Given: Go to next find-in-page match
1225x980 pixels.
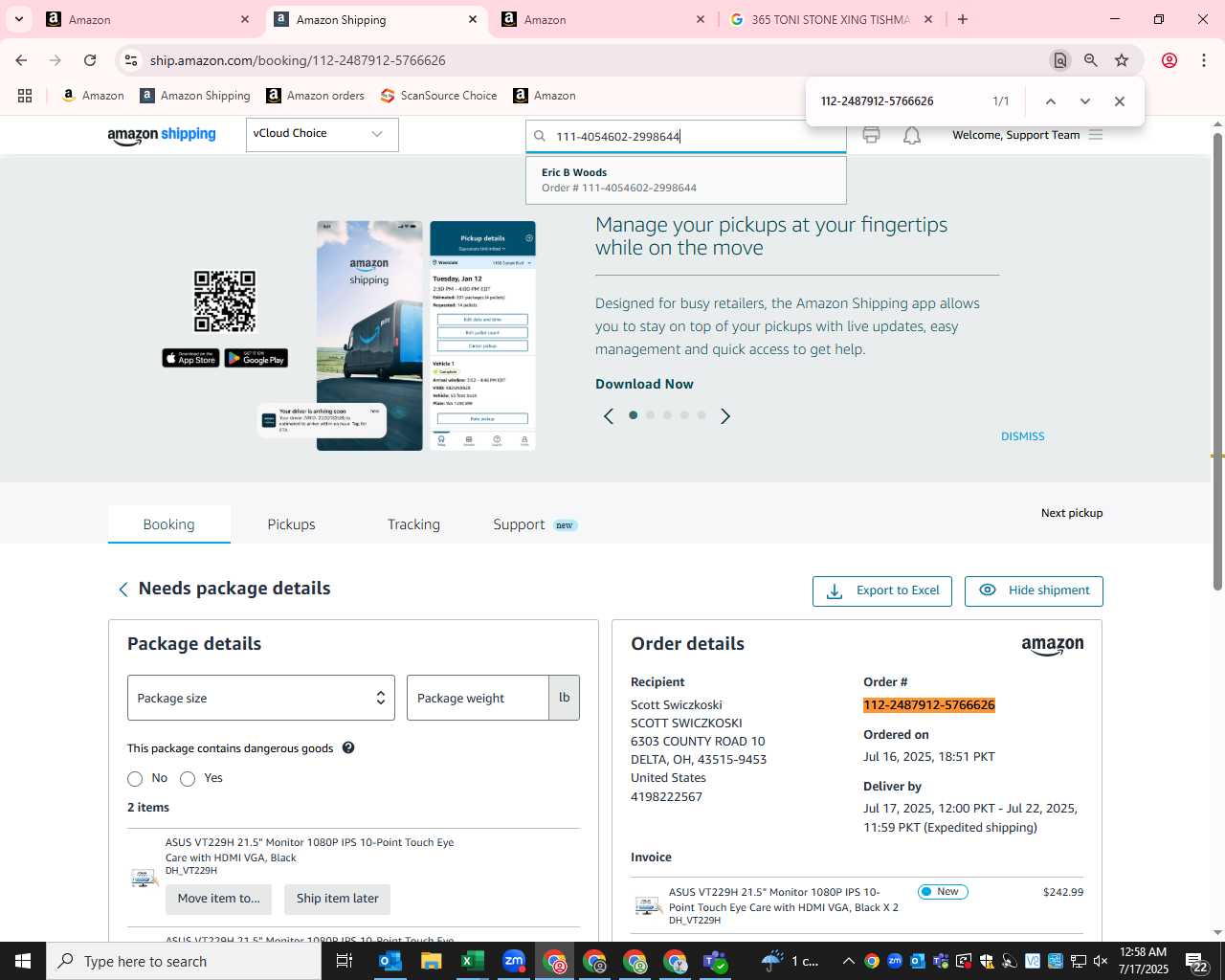Looking at the screenshot, I should click(x=1084, y=101).
